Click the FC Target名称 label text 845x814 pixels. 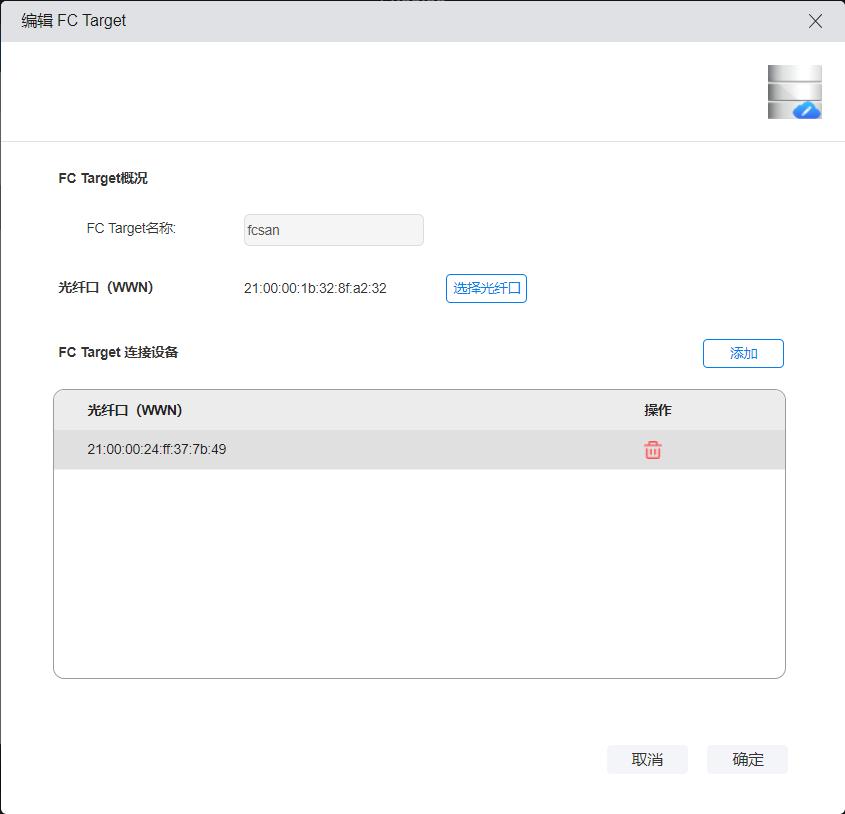(x=131, y=228)
